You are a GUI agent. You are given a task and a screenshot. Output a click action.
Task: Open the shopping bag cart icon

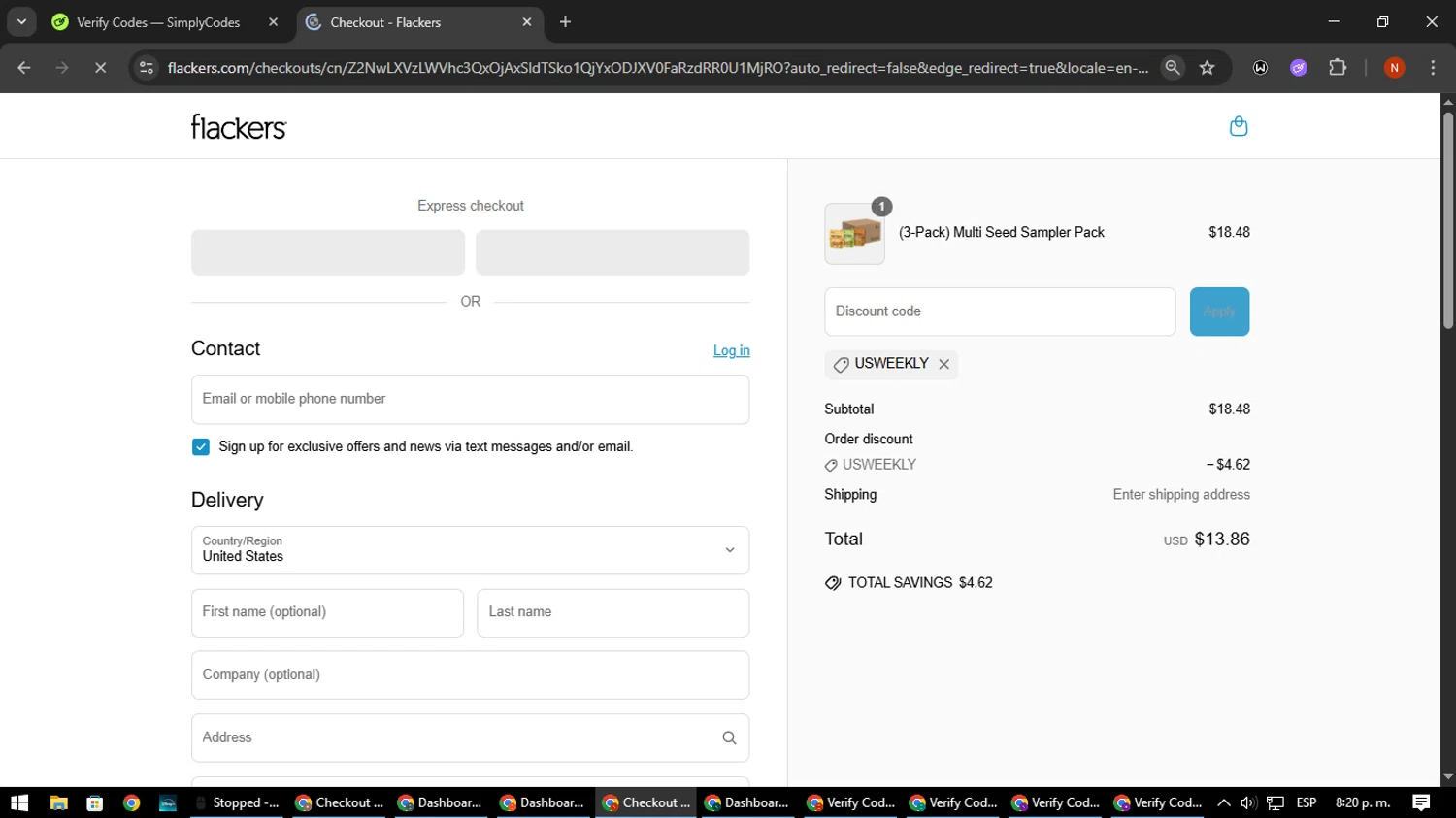[x=1239, y=126]
